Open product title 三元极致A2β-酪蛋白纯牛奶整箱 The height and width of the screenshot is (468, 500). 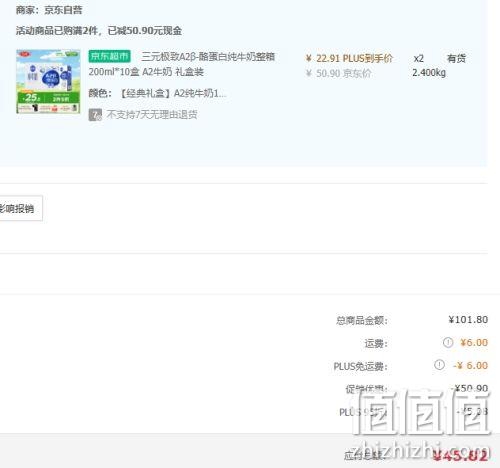[x=208, y=57]
